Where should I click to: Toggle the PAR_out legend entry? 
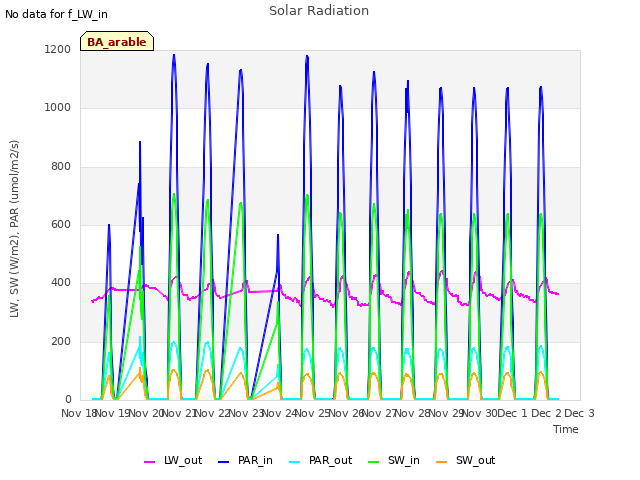[x=320, y=460]
